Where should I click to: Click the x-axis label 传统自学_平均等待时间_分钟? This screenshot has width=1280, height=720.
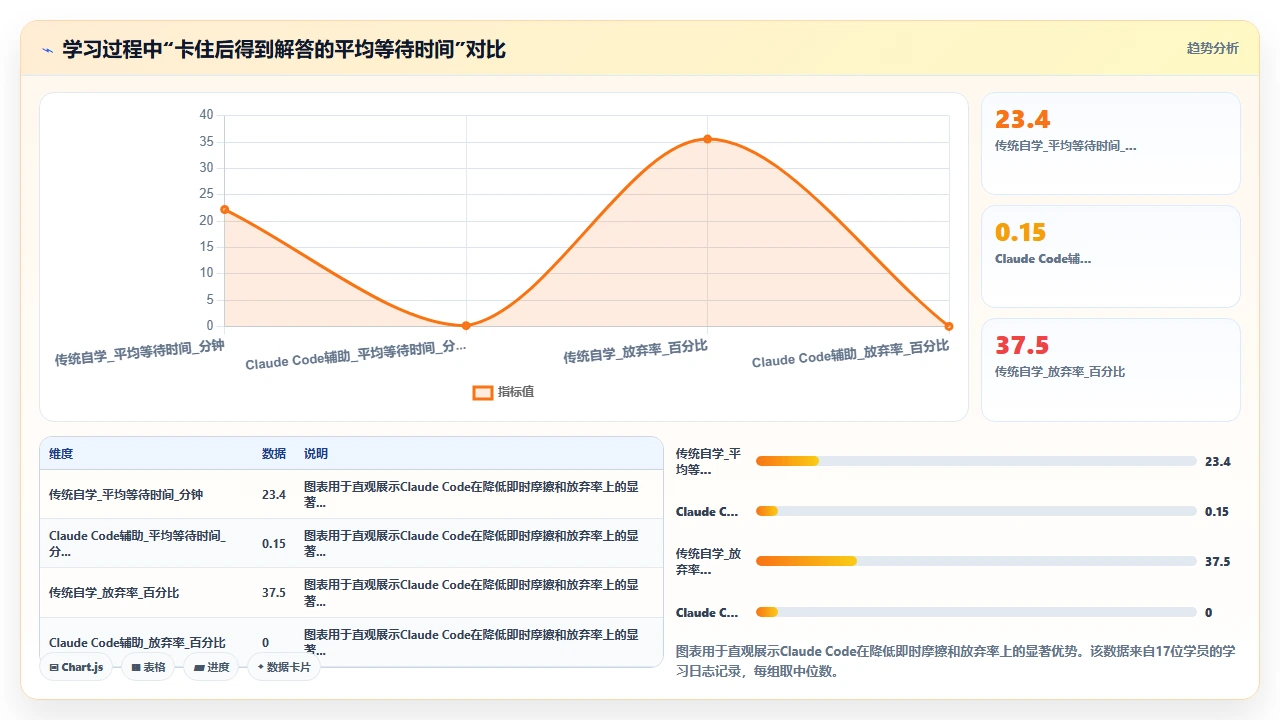pyautogui.click(x=140, y=354)
